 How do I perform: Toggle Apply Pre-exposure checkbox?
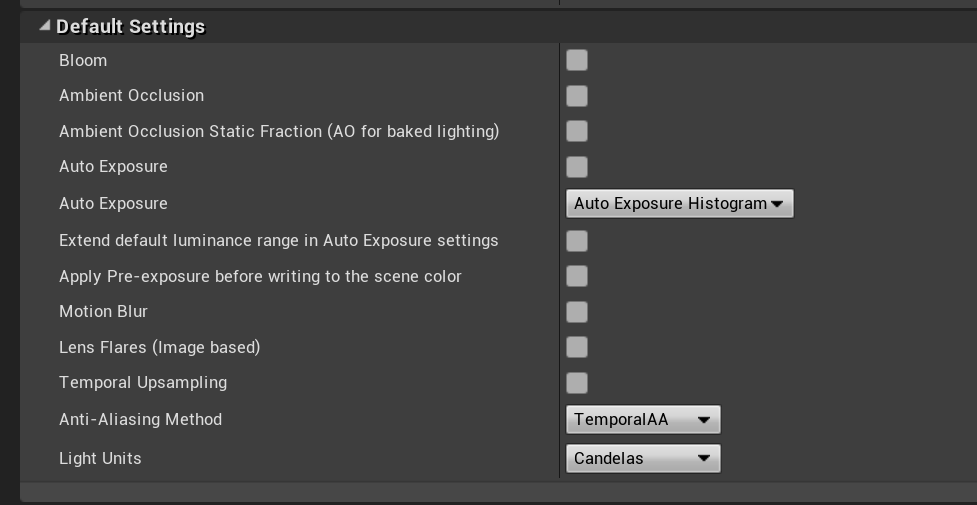point(577,276)
